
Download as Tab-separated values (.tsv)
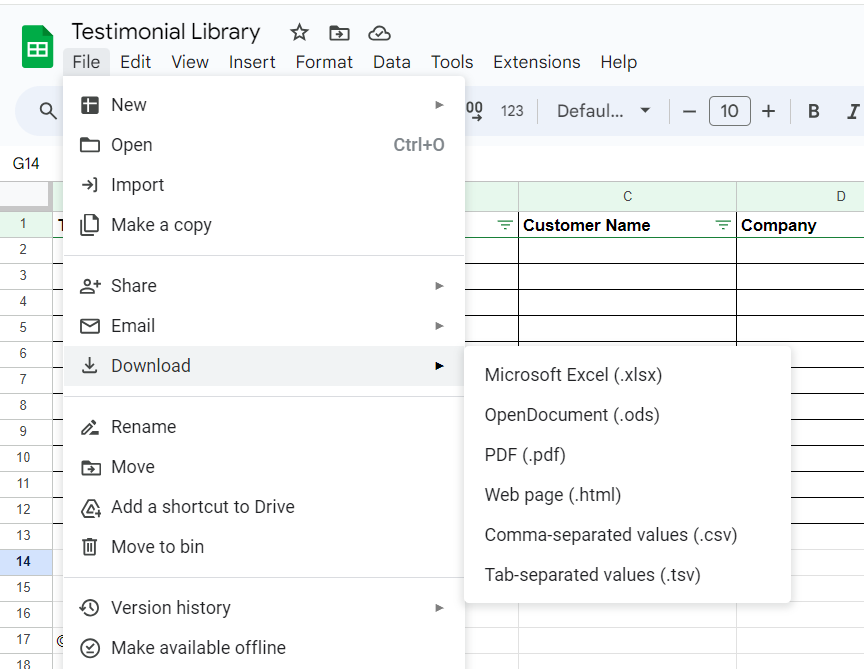(627, 575)
